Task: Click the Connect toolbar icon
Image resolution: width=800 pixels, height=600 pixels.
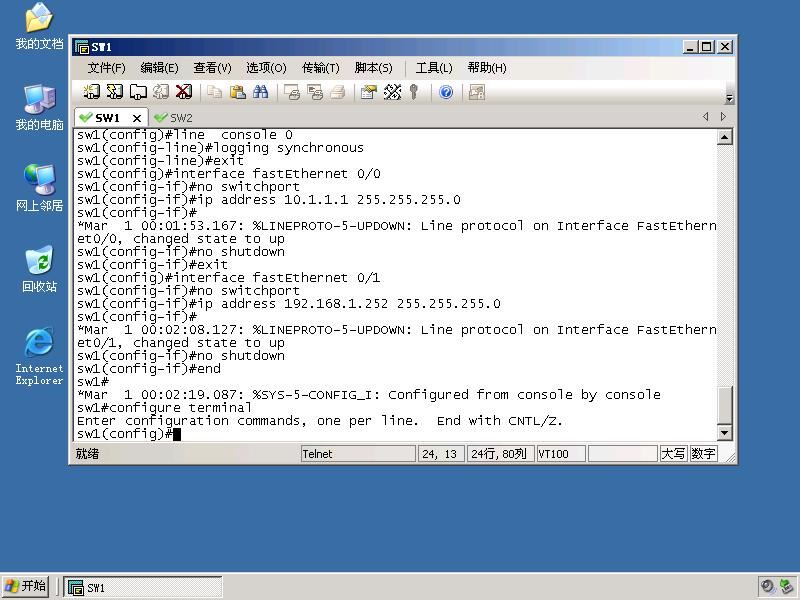Action: click(92, 92)
